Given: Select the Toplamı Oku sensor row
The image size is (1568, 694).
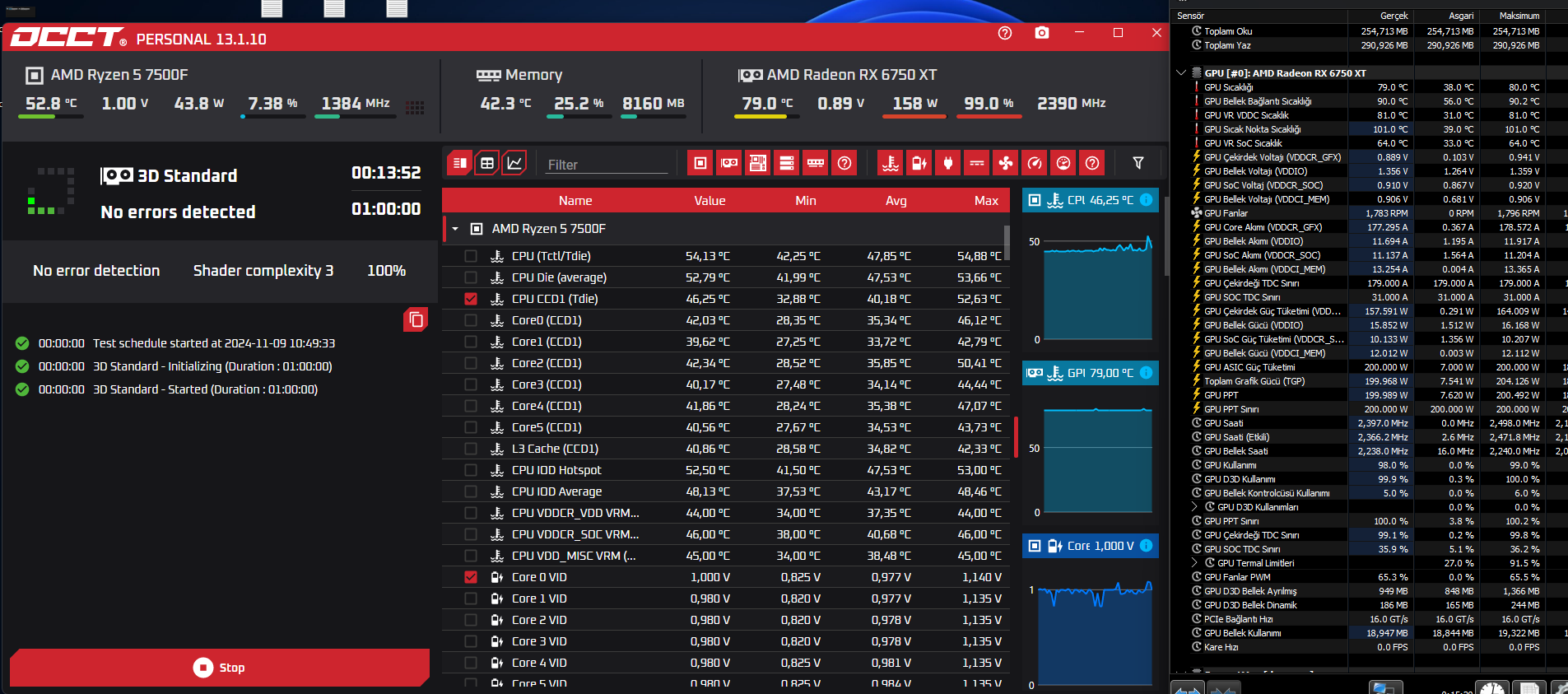Looking at the screenshot, I should click(x=1368, y=31).
